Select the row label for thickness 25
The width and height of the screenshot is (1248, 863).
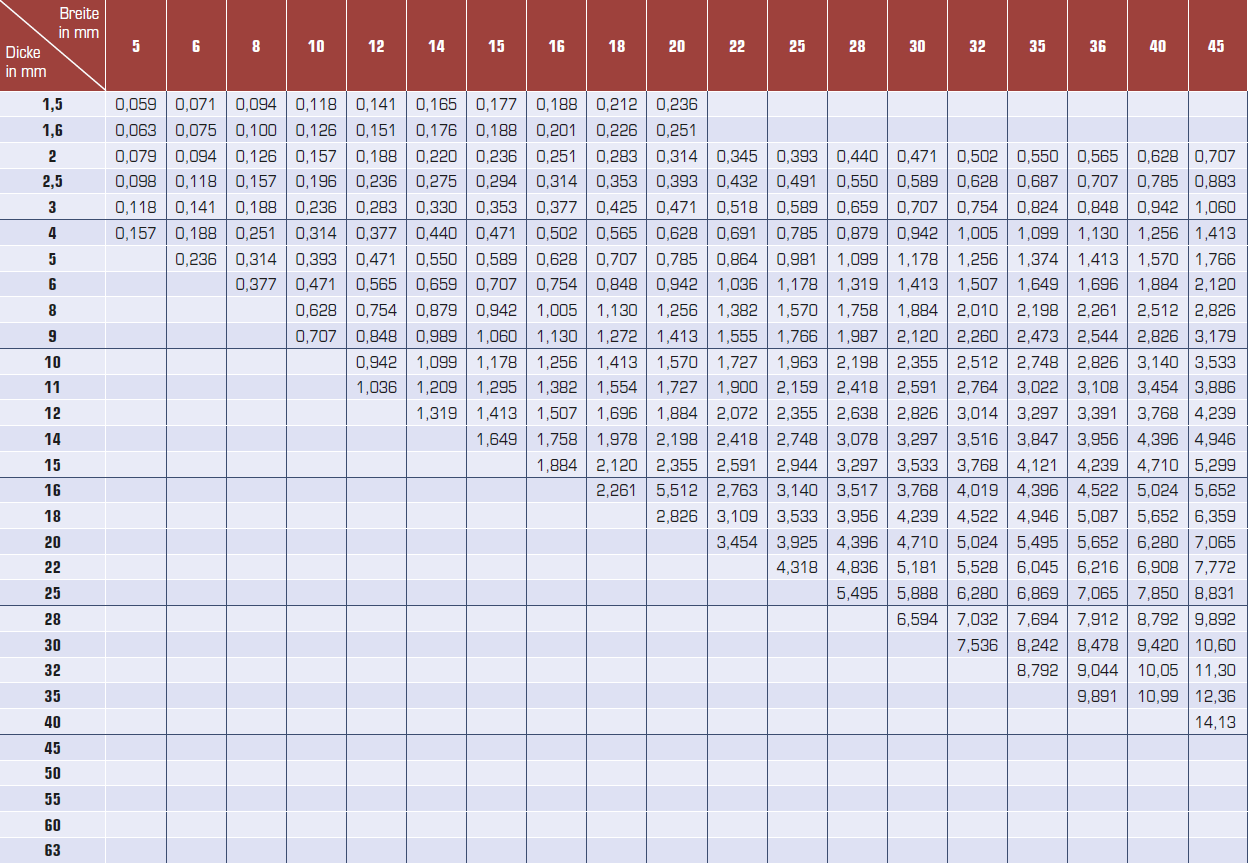click(52, 593)
